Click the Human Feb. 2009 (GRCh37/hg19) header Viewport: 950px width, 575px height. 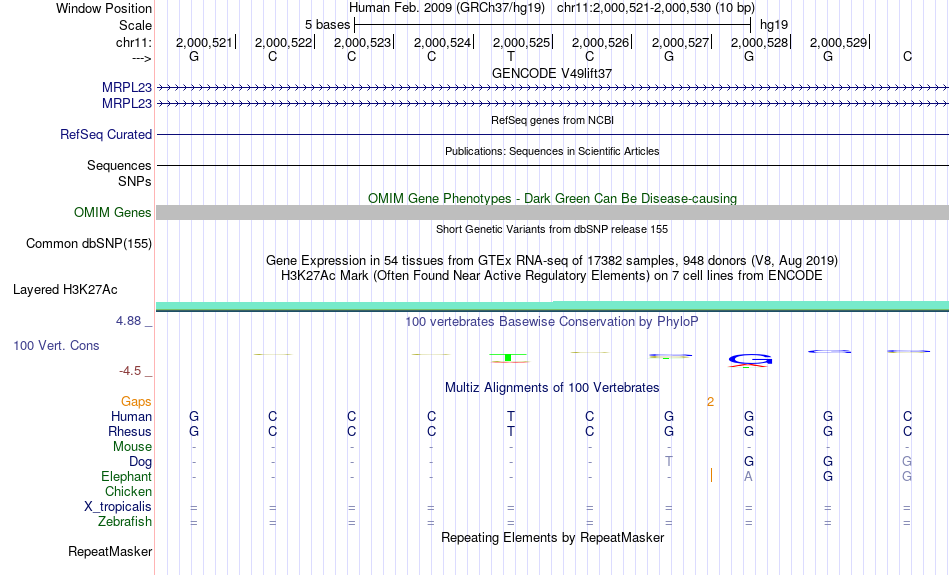pos(447,8)
